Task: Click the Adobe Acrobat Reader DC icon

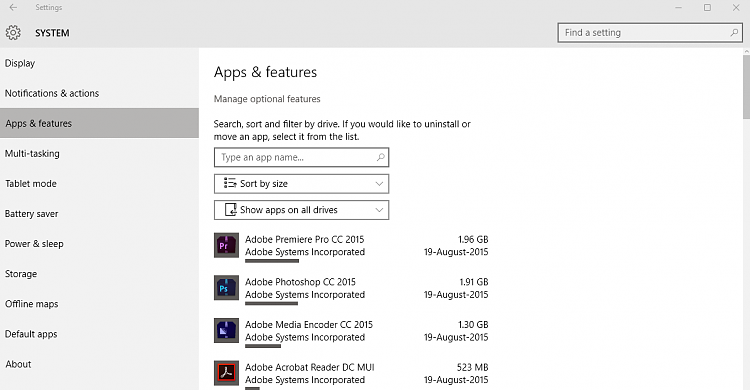Action: (226, 373)
